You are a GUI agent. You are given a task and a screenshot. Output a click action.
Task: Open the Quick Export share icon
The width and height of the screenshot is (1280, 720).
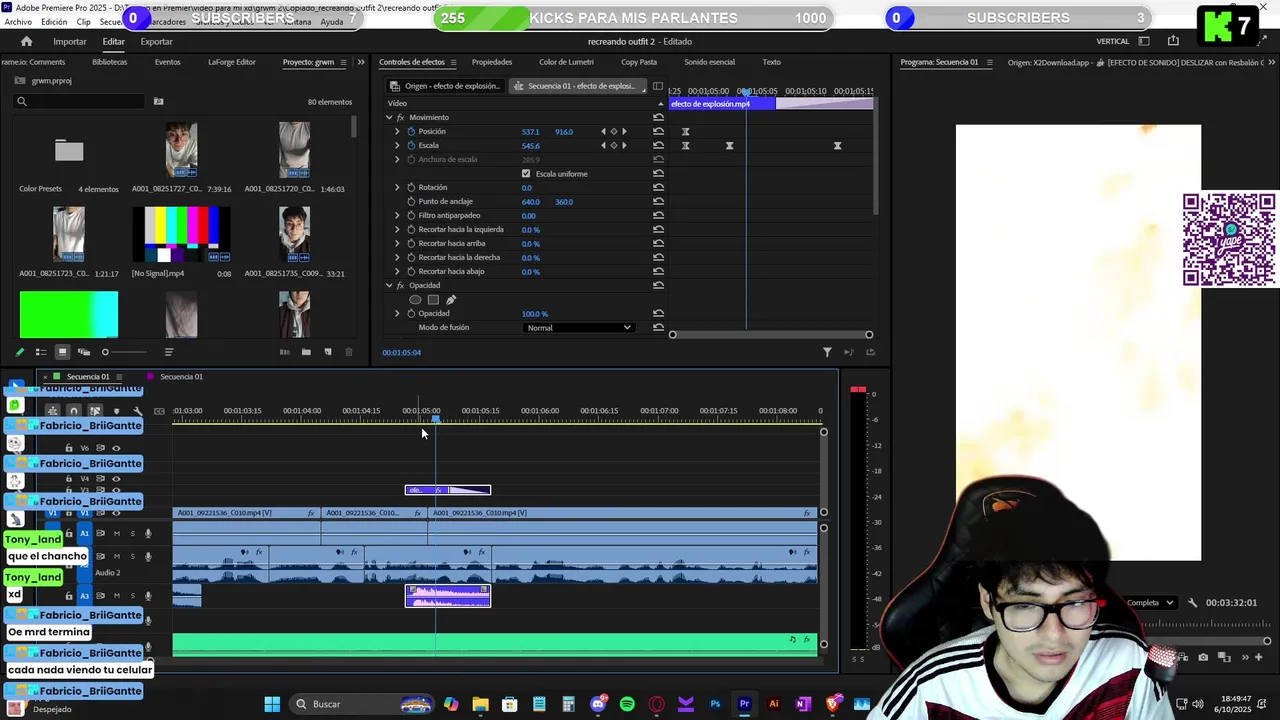pos(1173,41)
